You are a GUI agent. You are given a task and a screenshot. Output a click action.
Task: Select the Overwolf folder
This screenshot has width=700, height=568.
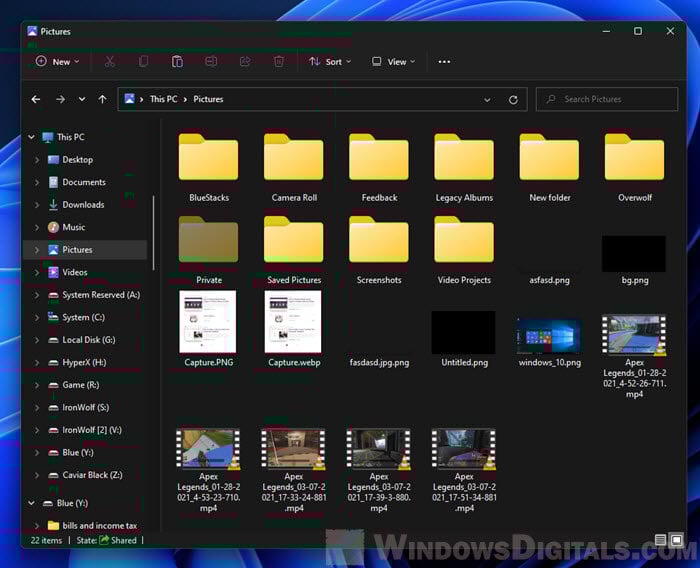point(634,167)
